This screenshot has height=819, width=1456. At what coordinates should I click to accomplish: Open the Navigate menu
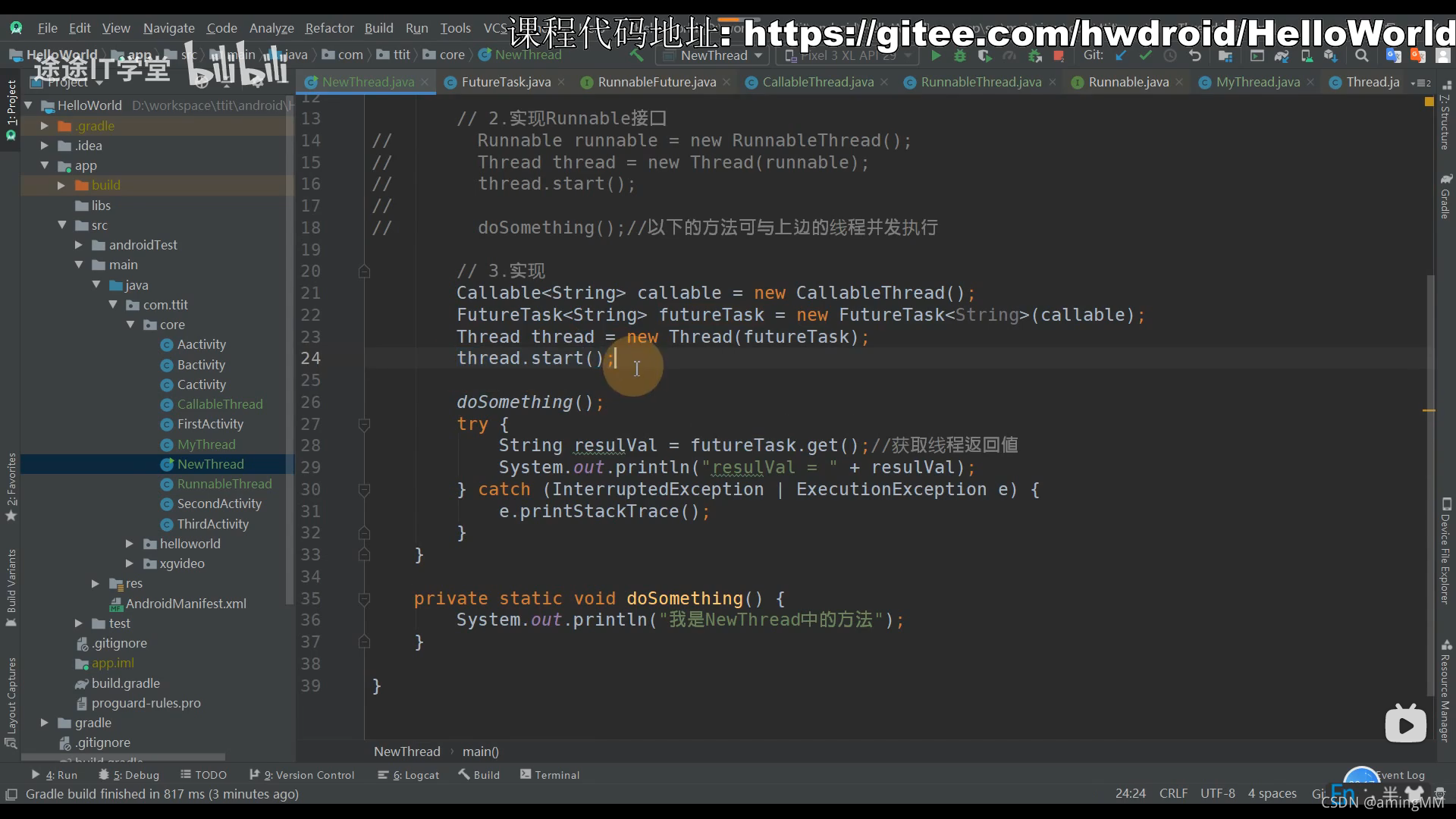click(168, 28)
